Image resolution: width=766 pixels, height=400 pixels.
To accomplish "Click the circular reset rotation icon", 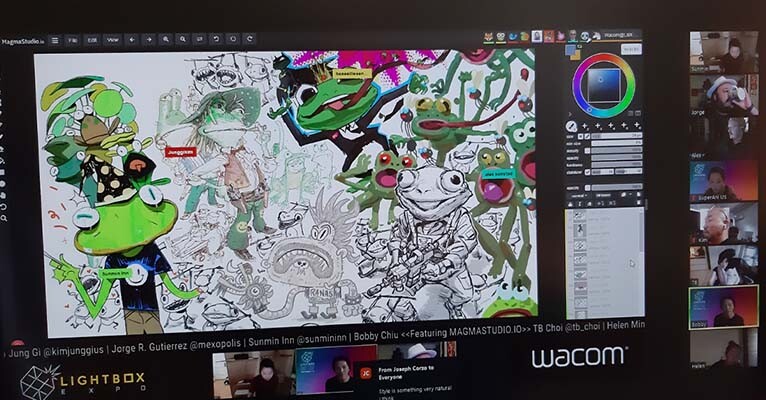I will click(233, 39).
